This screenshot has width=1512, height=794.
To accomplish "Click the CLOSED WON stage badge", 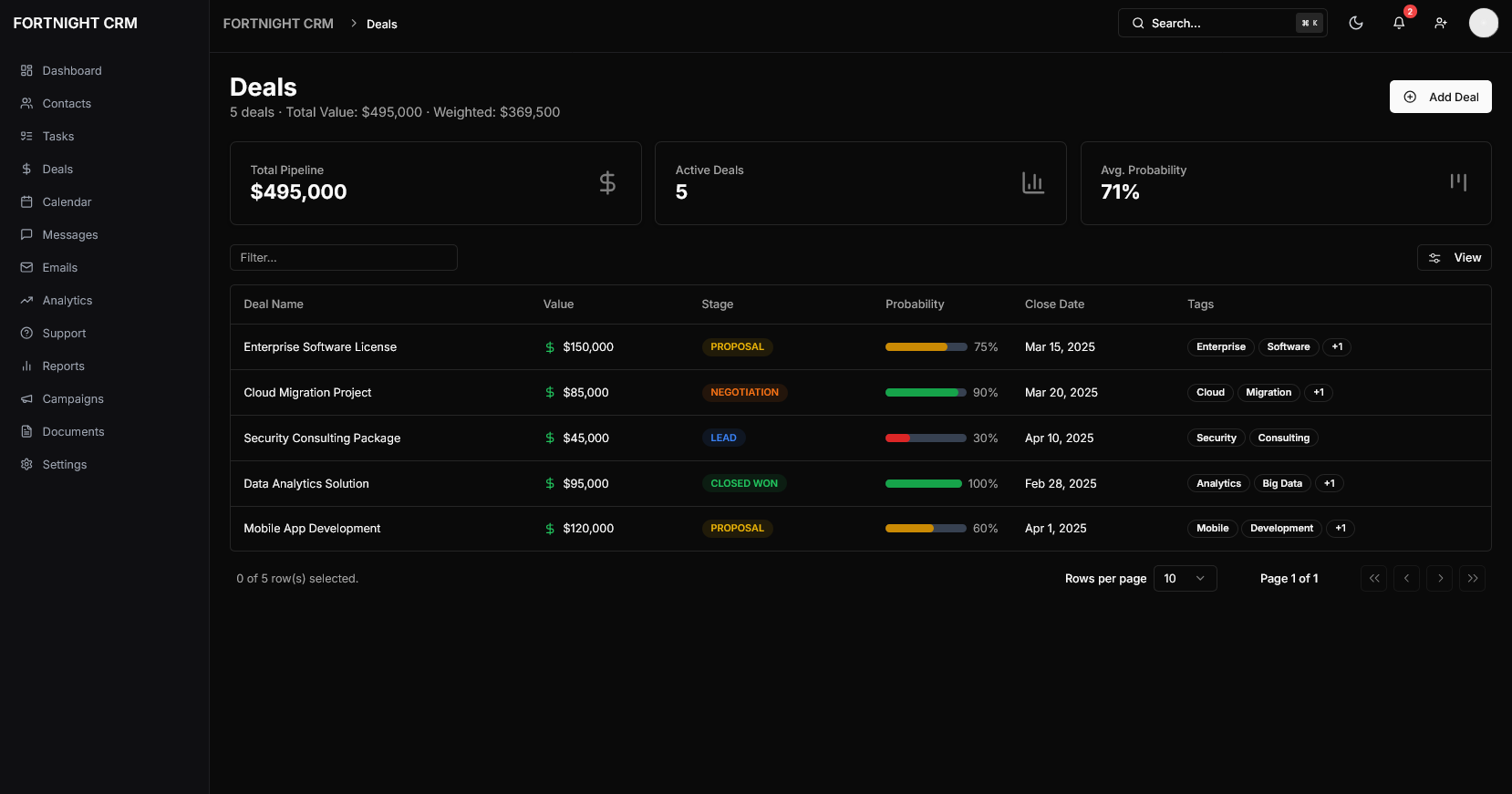I will [744, 484].
